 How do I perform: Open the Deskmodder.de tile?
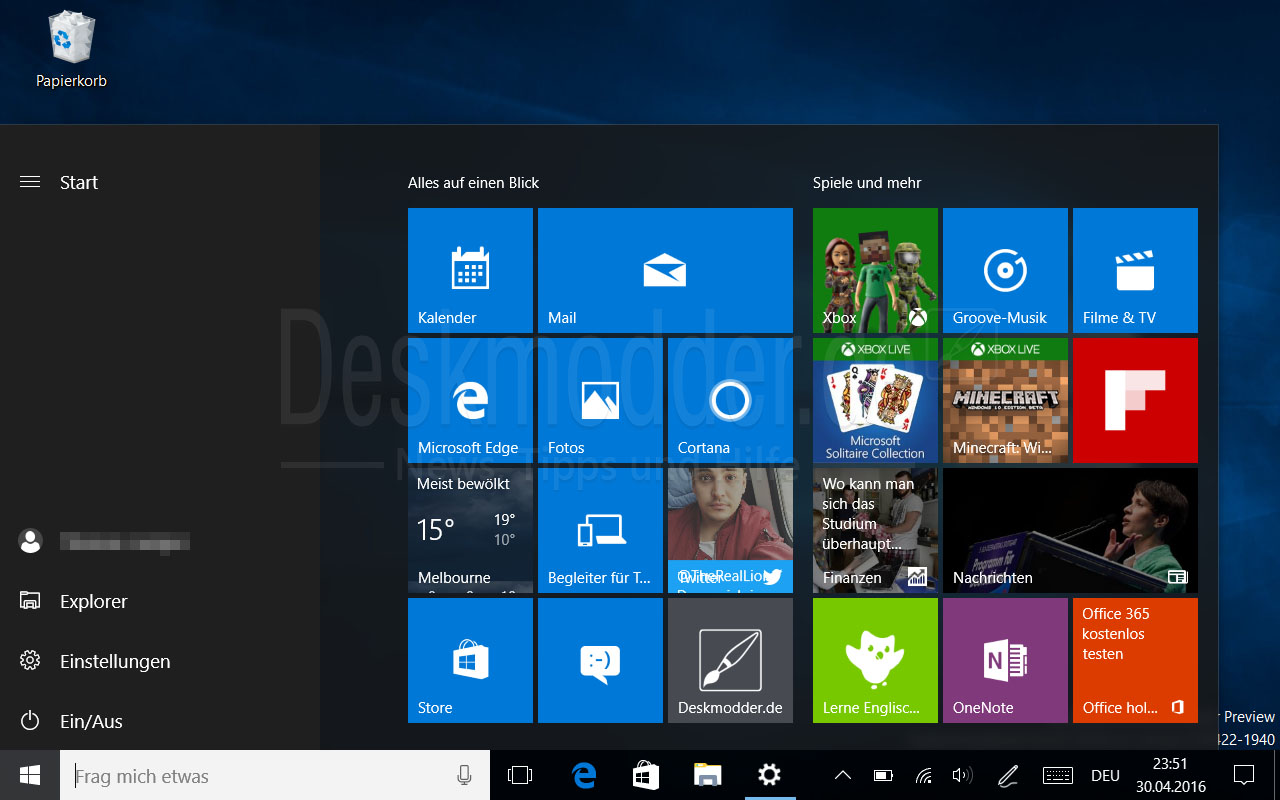tap(730, 660)
